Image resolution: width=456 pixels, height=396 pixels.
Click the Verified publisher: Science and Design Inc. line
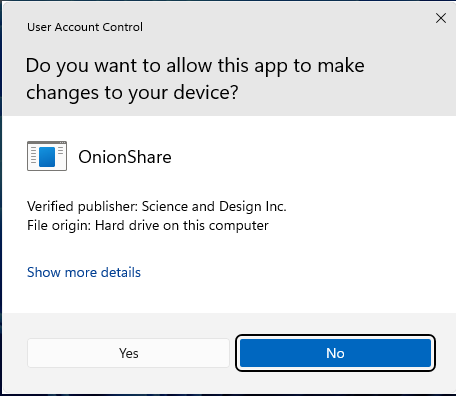pyautogui.click(x=157, y=206)
